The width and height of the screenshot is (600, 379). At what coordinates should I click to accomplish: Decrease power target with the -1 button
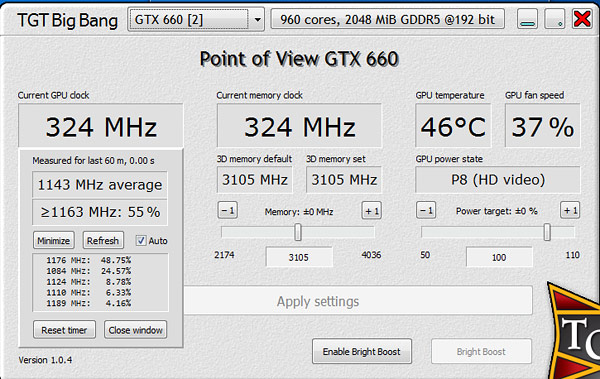coord(426,210)
